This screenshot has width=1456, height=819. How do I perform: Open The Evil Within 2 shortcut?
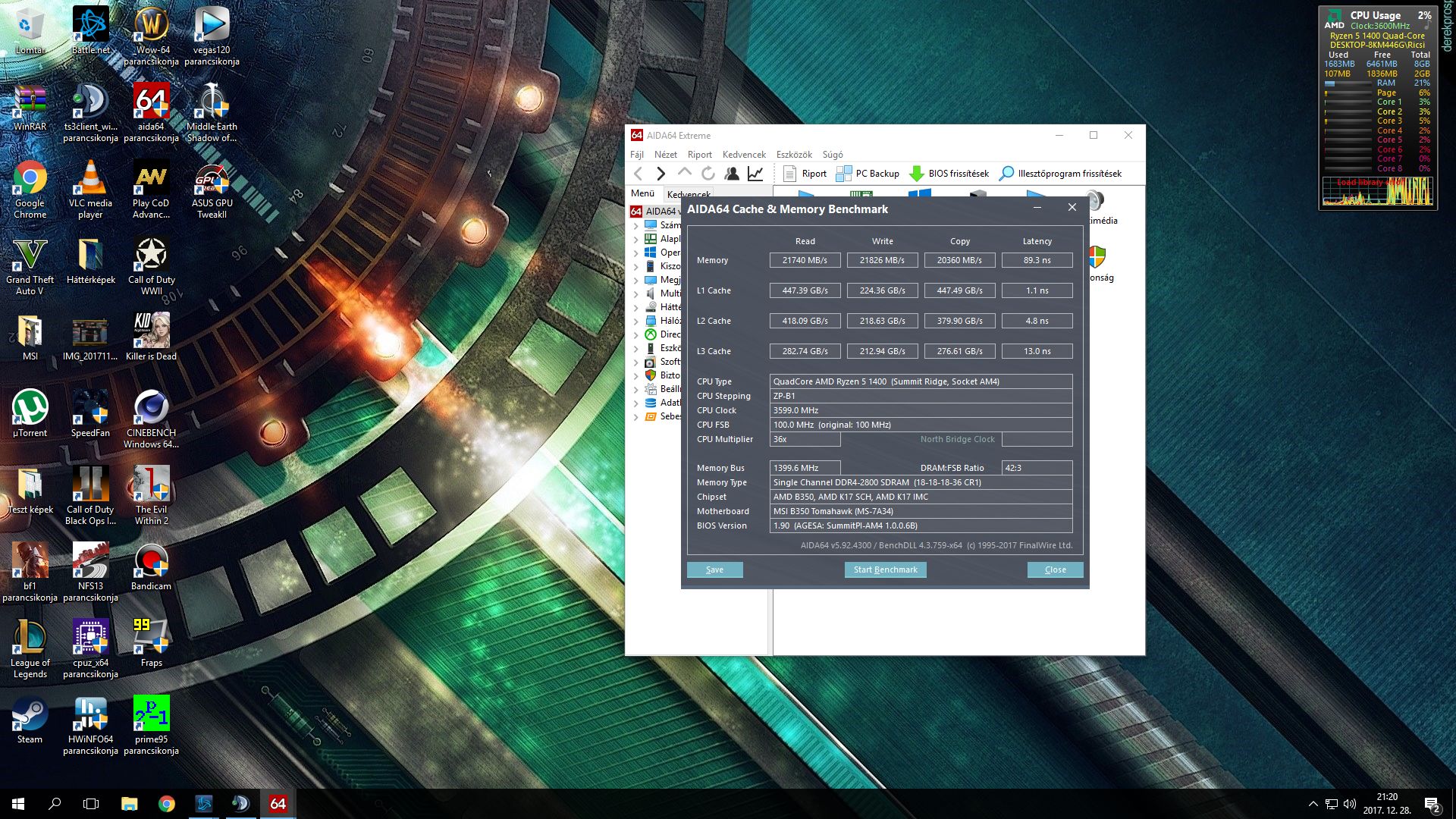point(151,495)
